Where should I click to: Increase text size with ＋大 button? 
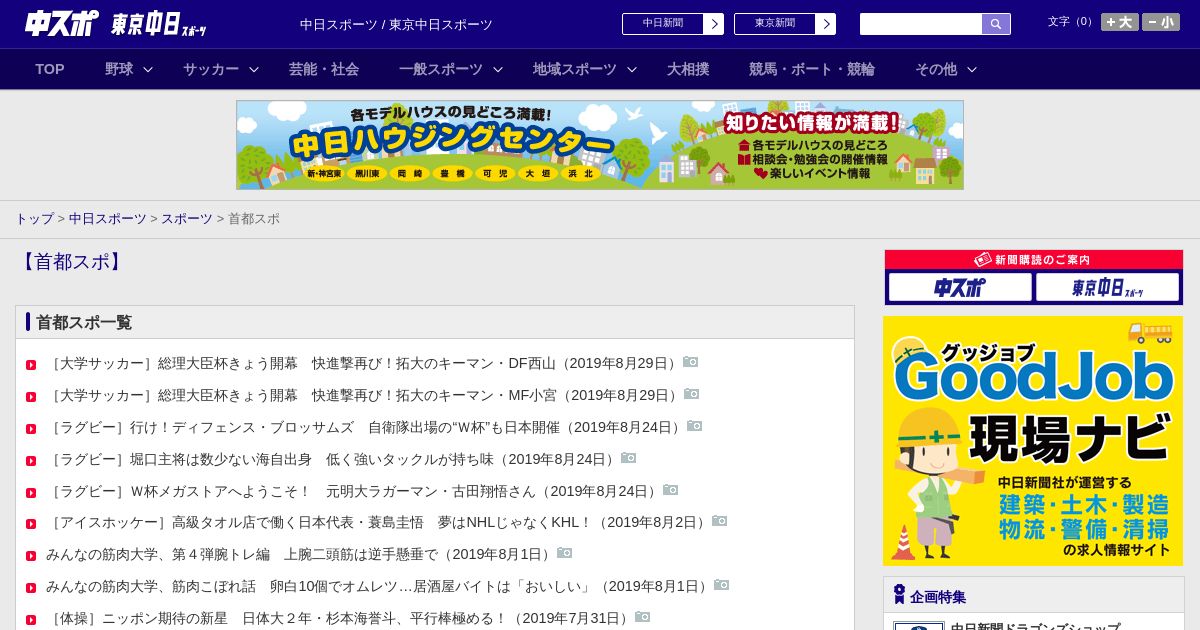click(x=1120, y=22)
